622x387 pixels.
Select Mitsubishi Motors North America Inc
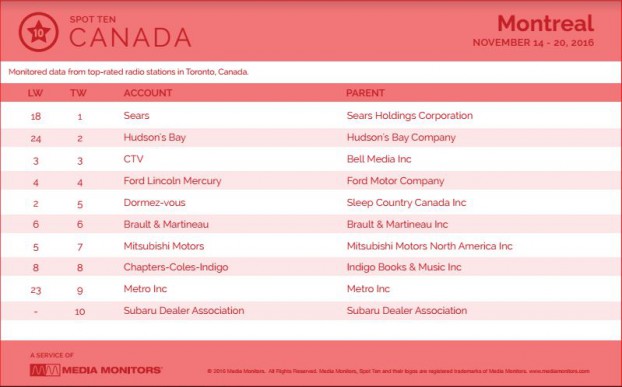[x=430, y=246]
